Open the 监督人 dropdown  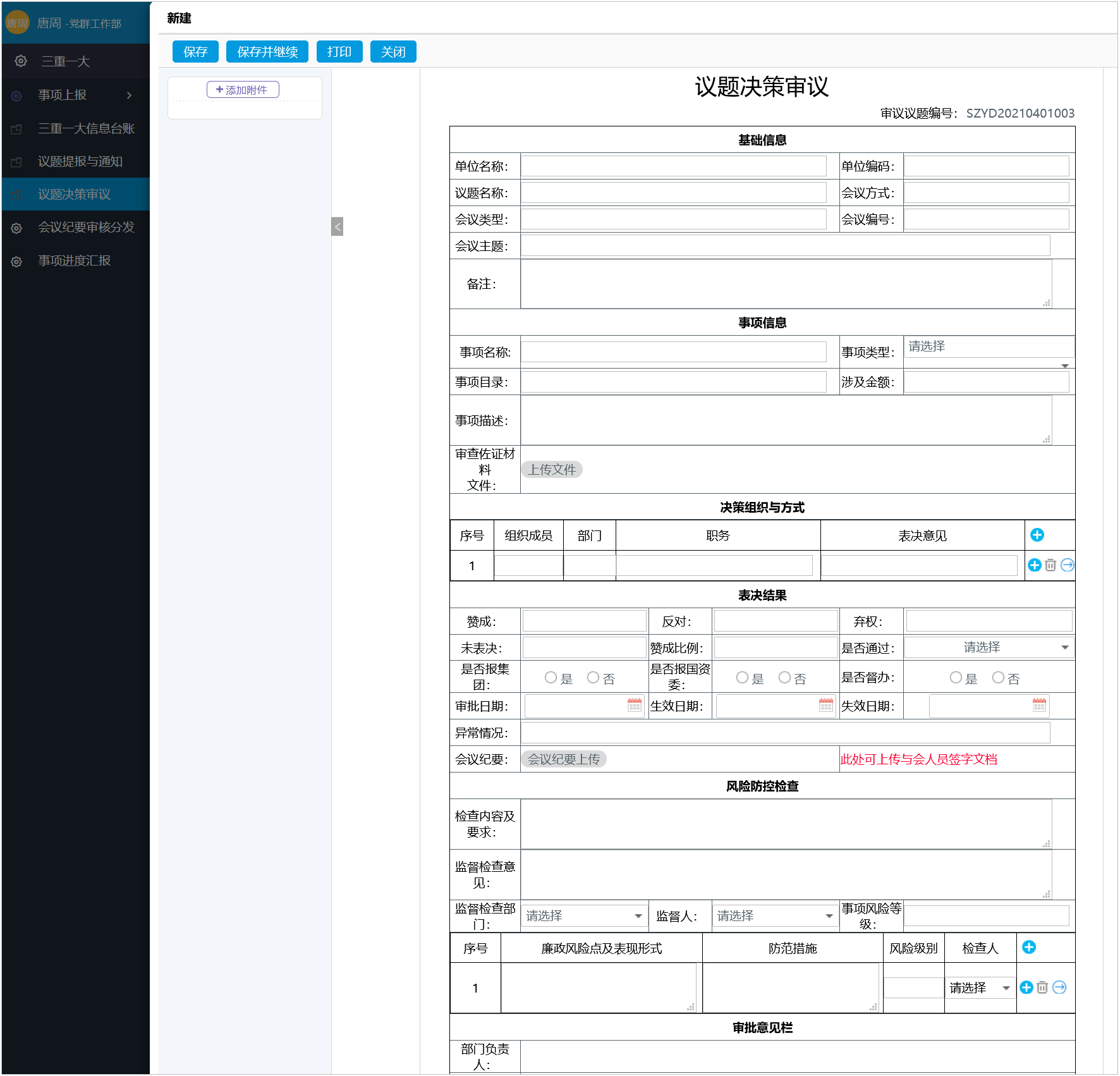(x=775, y=915)
